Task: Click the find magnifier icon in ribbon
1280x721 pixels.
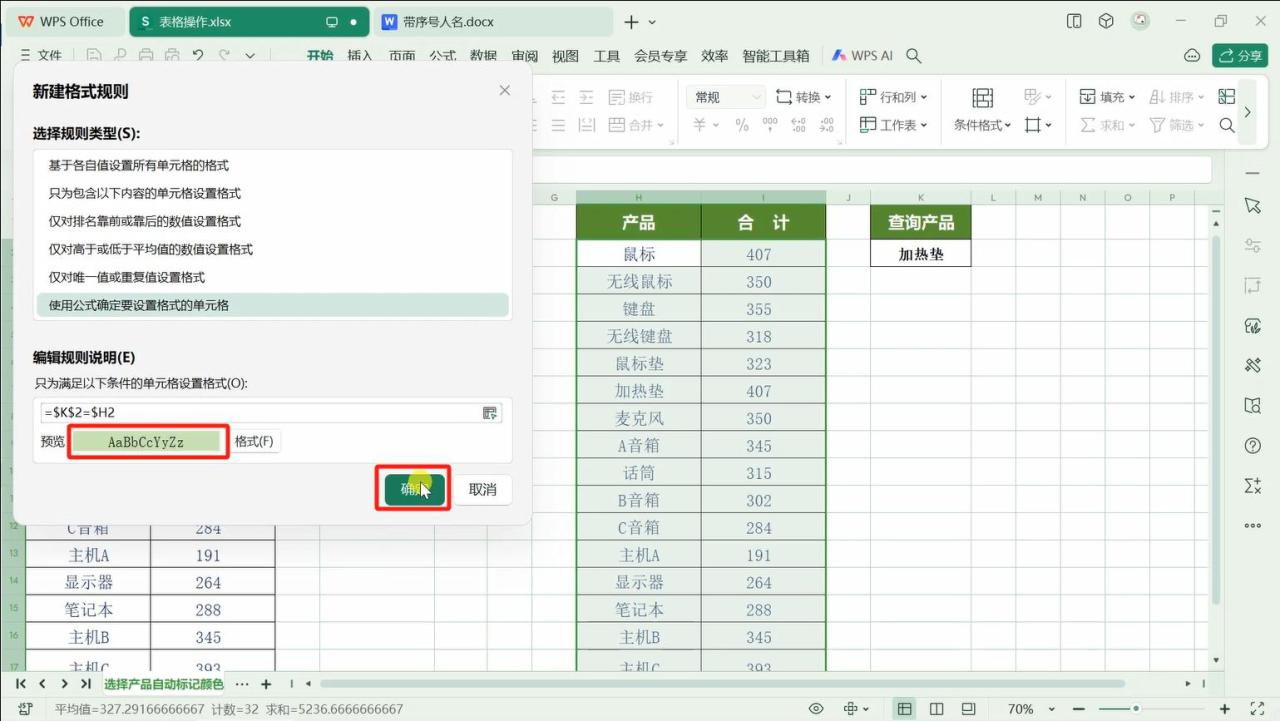Action: coord(1227,125)
